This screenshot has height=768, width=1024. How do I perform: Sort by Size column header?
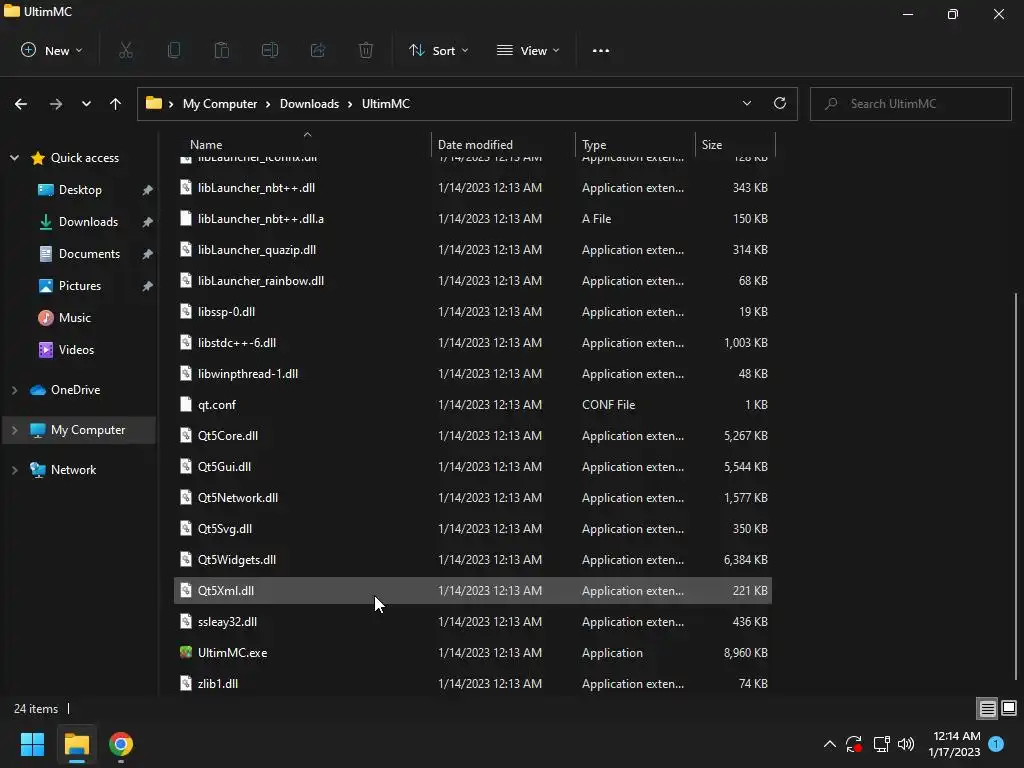pos(735,145)
